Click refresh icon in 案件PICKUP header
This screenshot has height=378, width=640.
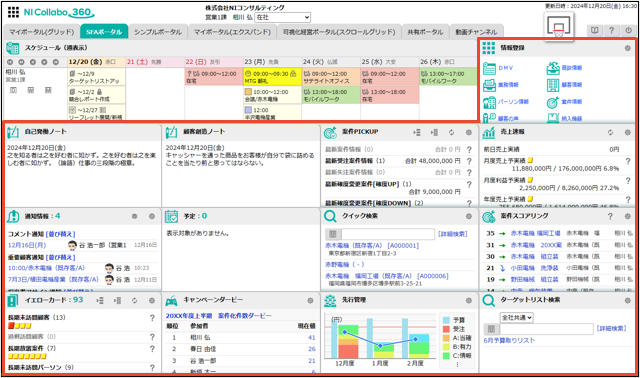click(x=451, y=132)
